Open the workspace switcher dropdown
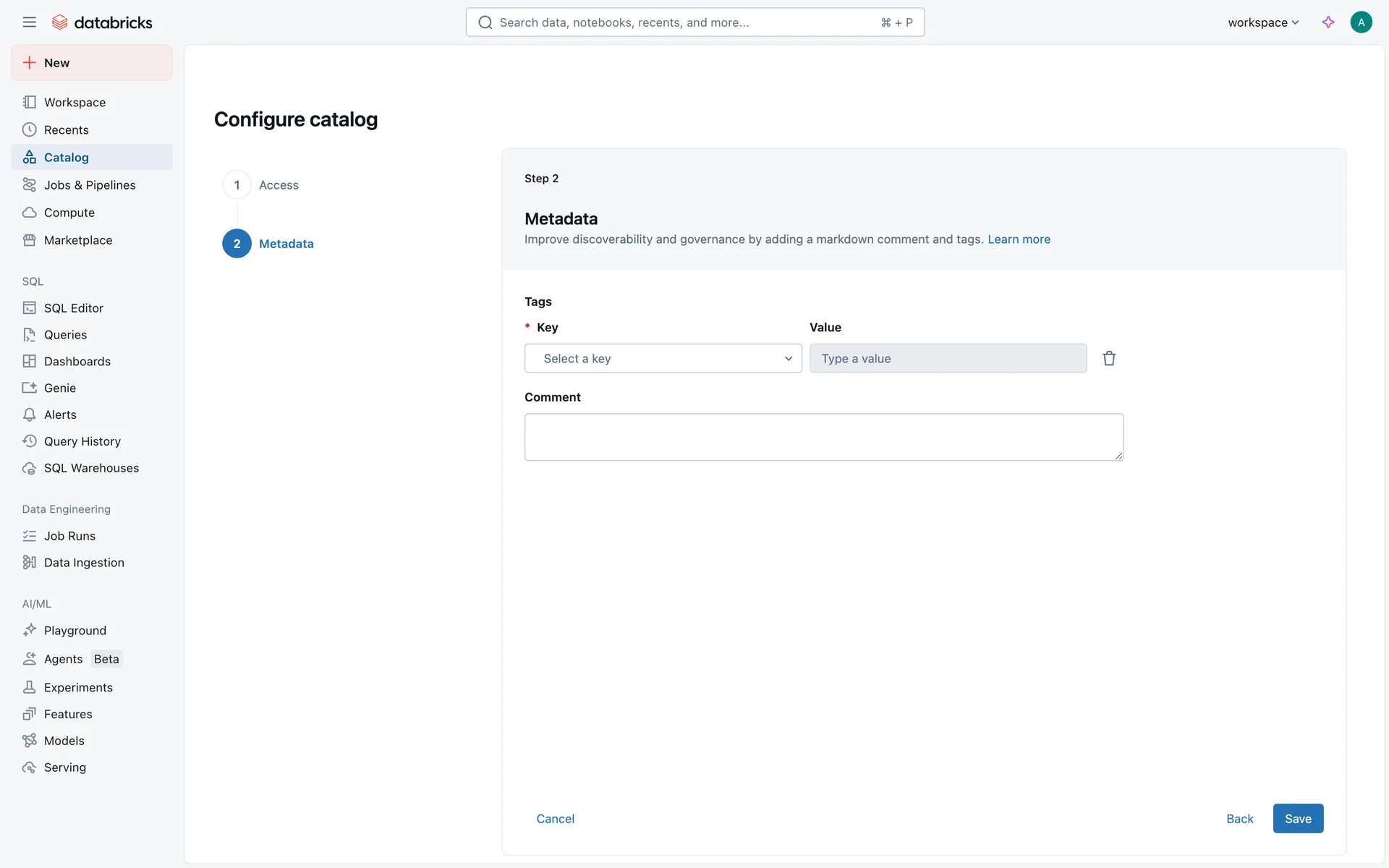The width and height of the screenshot is (1389, 868). click(1263, 22)
